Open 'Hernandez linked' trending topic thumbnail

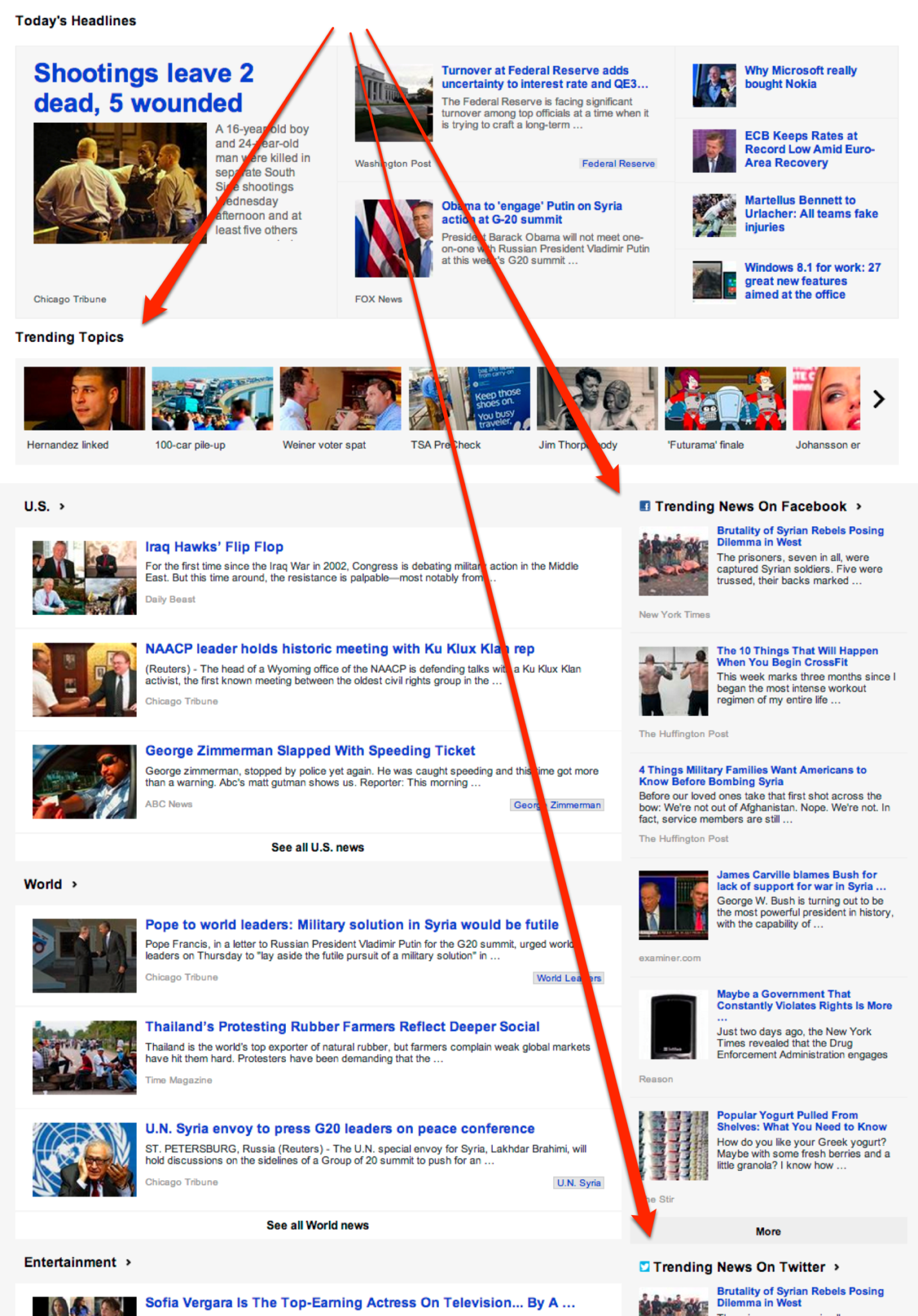pyautogui.click(x=84, y=398)
